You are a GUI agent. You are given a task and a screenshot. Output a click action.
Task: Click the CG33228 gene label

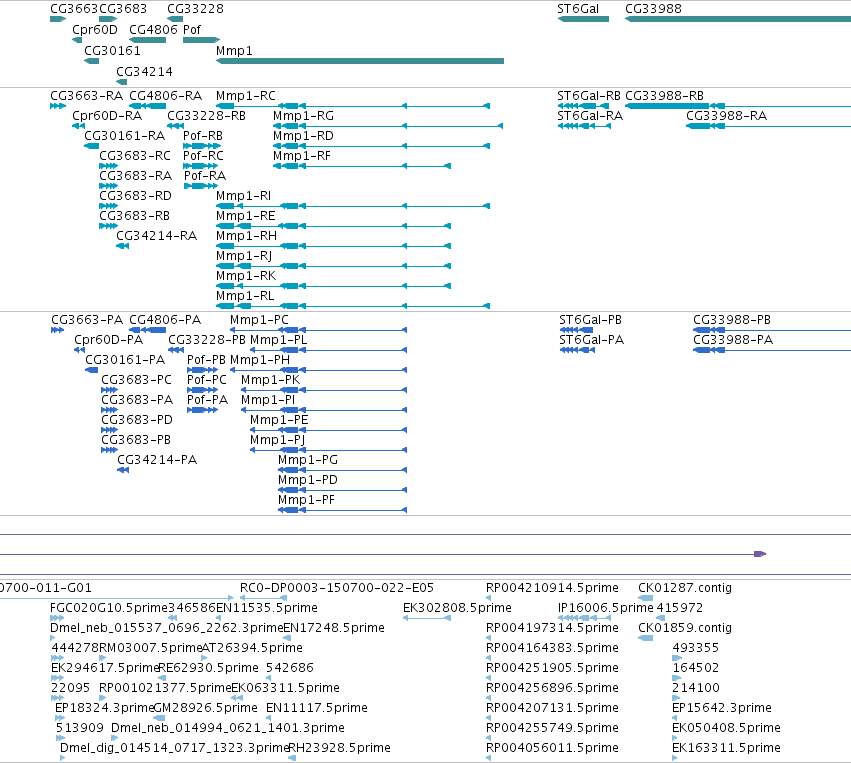[x=195, y=9]
